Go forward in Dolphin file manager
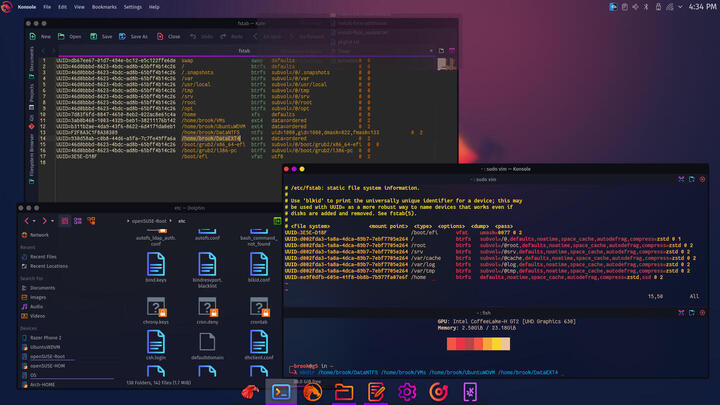 (44, 221)
